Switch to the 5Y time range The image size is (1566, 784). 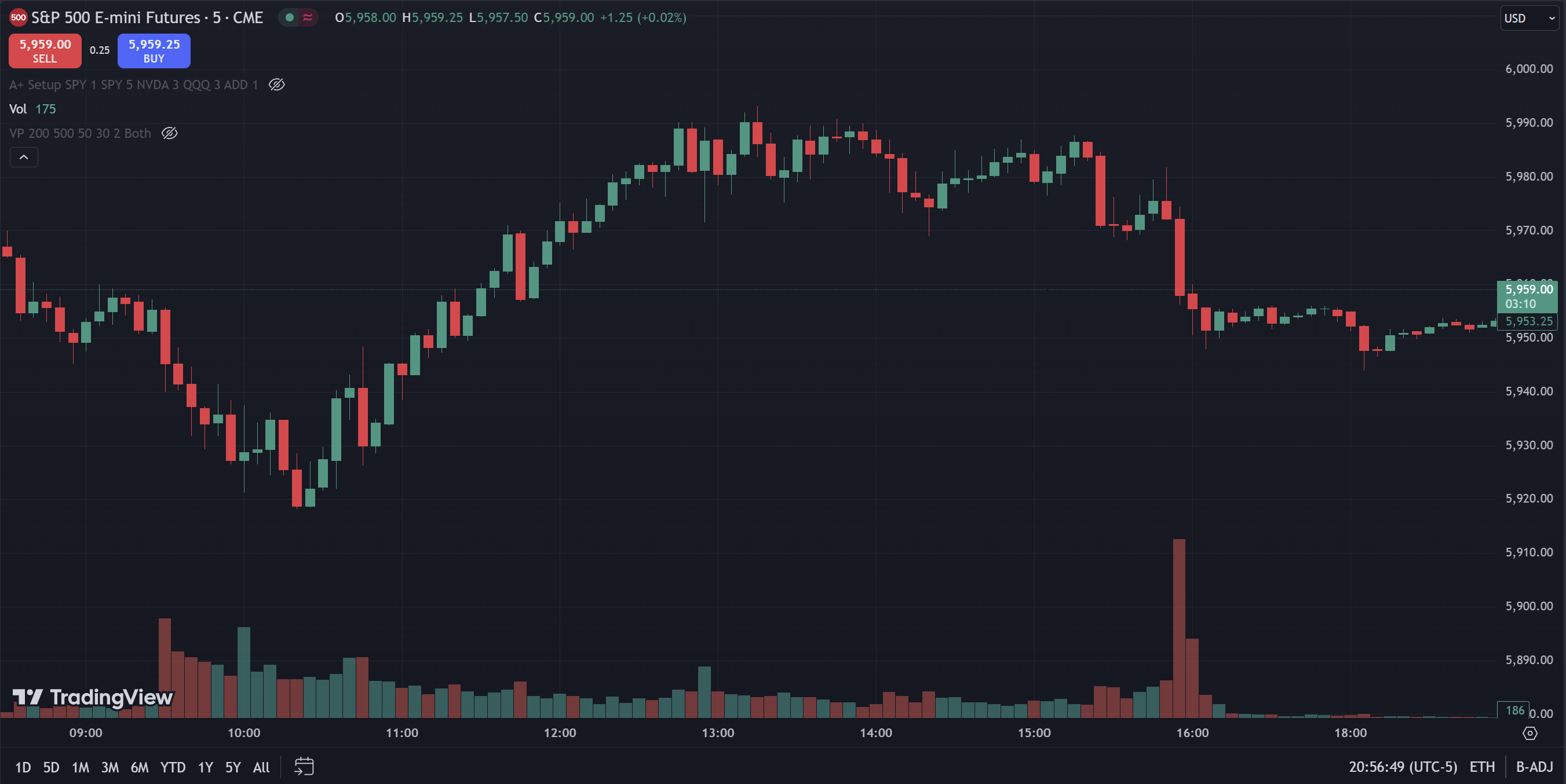(x=233, y=767)
